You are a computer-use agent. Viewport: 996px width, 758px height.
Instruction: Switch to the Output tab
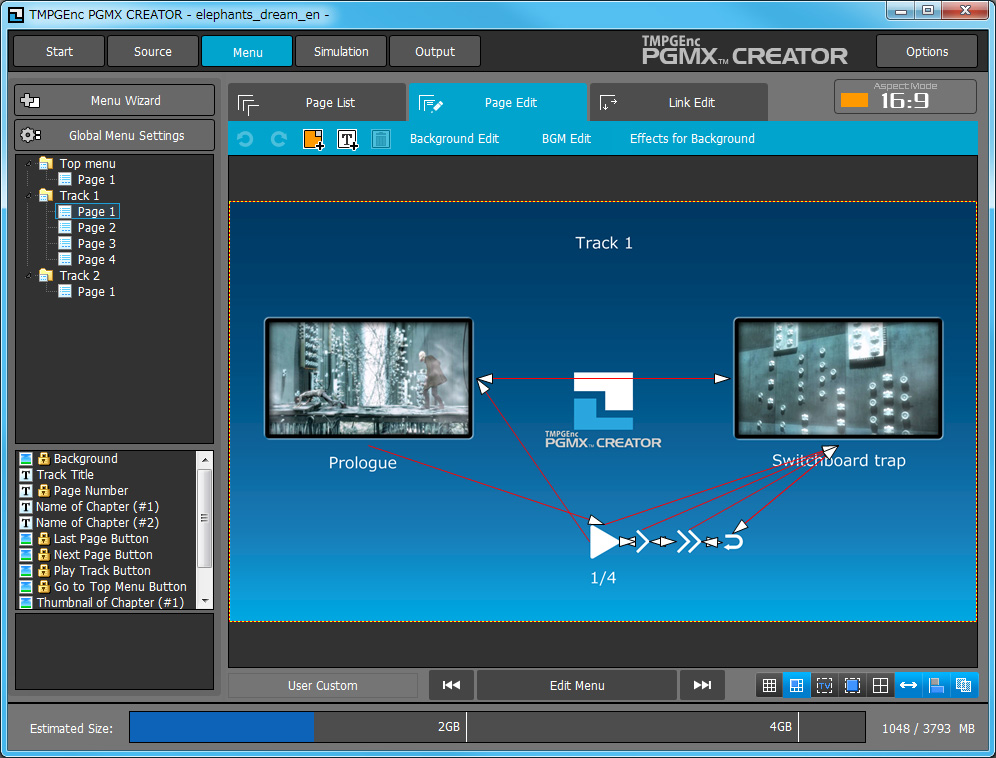(x=434, y=51)
